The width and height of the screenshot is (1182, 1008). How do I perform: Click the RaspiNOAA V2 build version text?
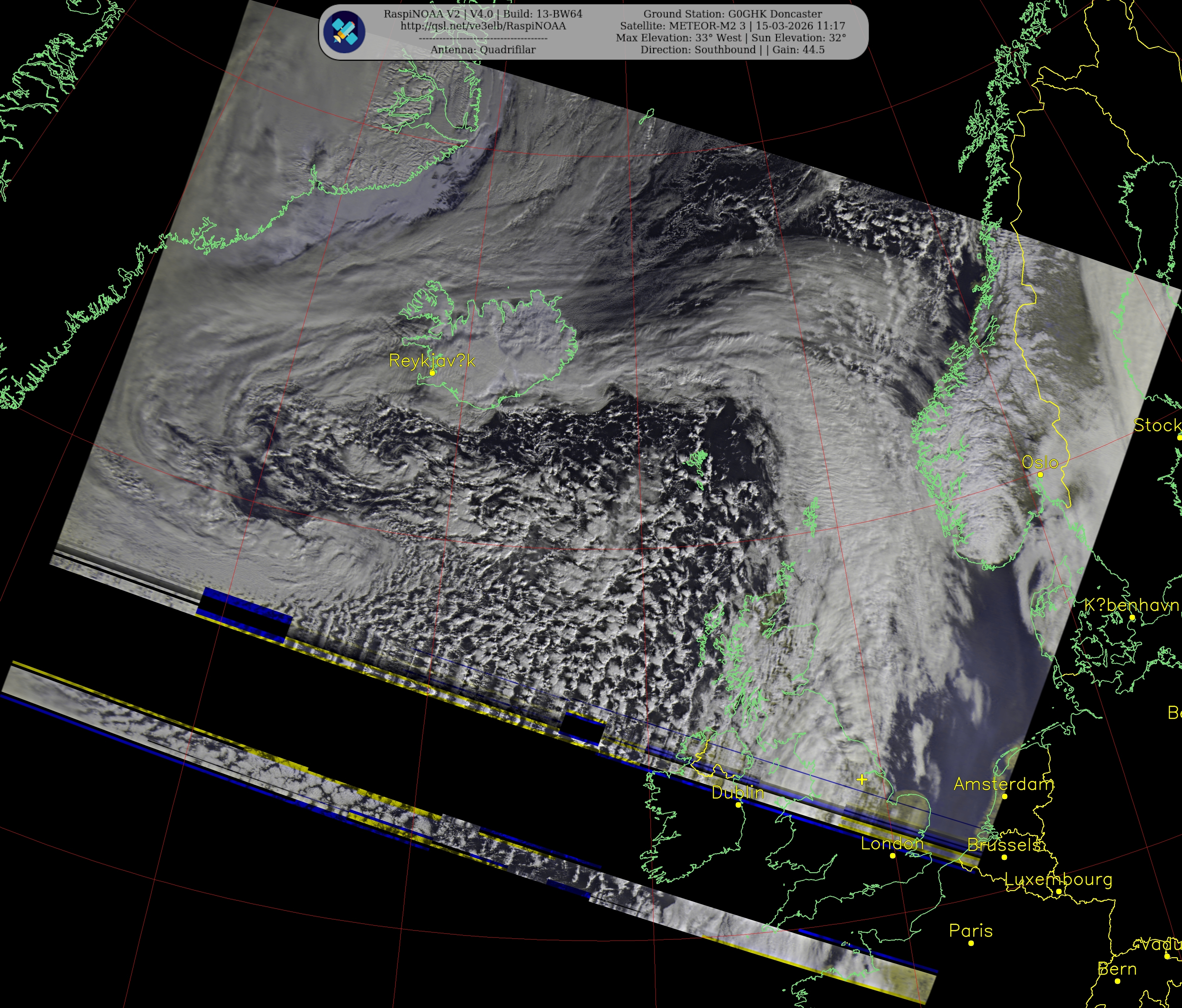coord(483,14)
